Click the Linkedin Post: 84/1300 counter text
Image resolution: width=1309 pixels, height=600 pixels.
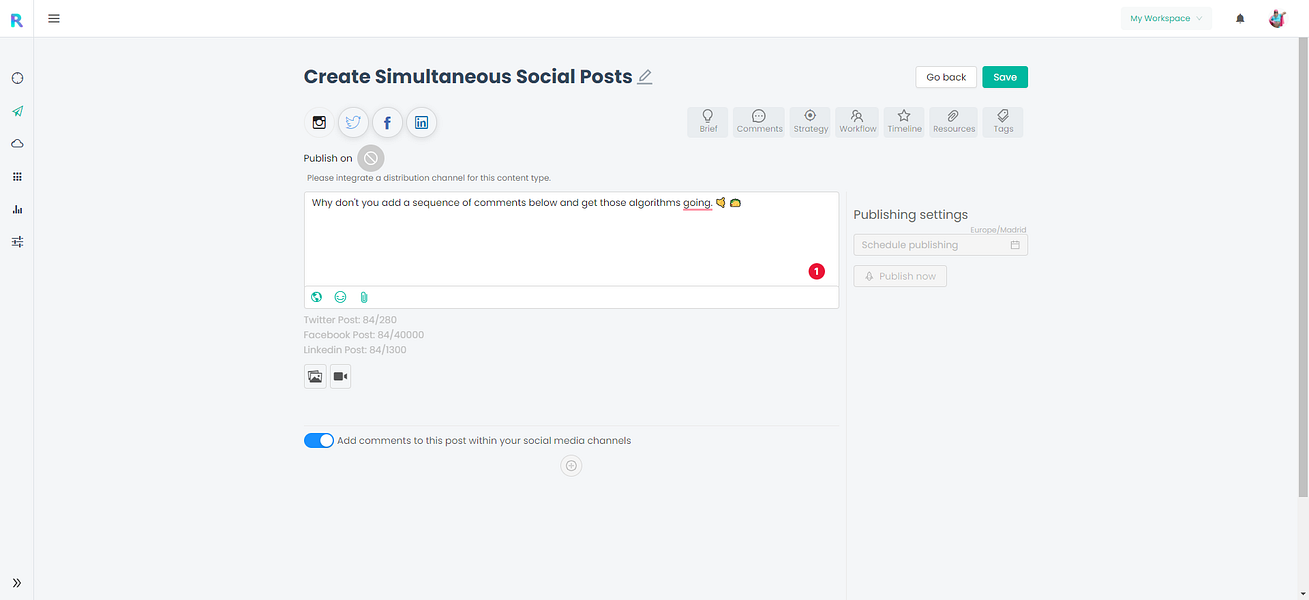[x=355, y=350]
